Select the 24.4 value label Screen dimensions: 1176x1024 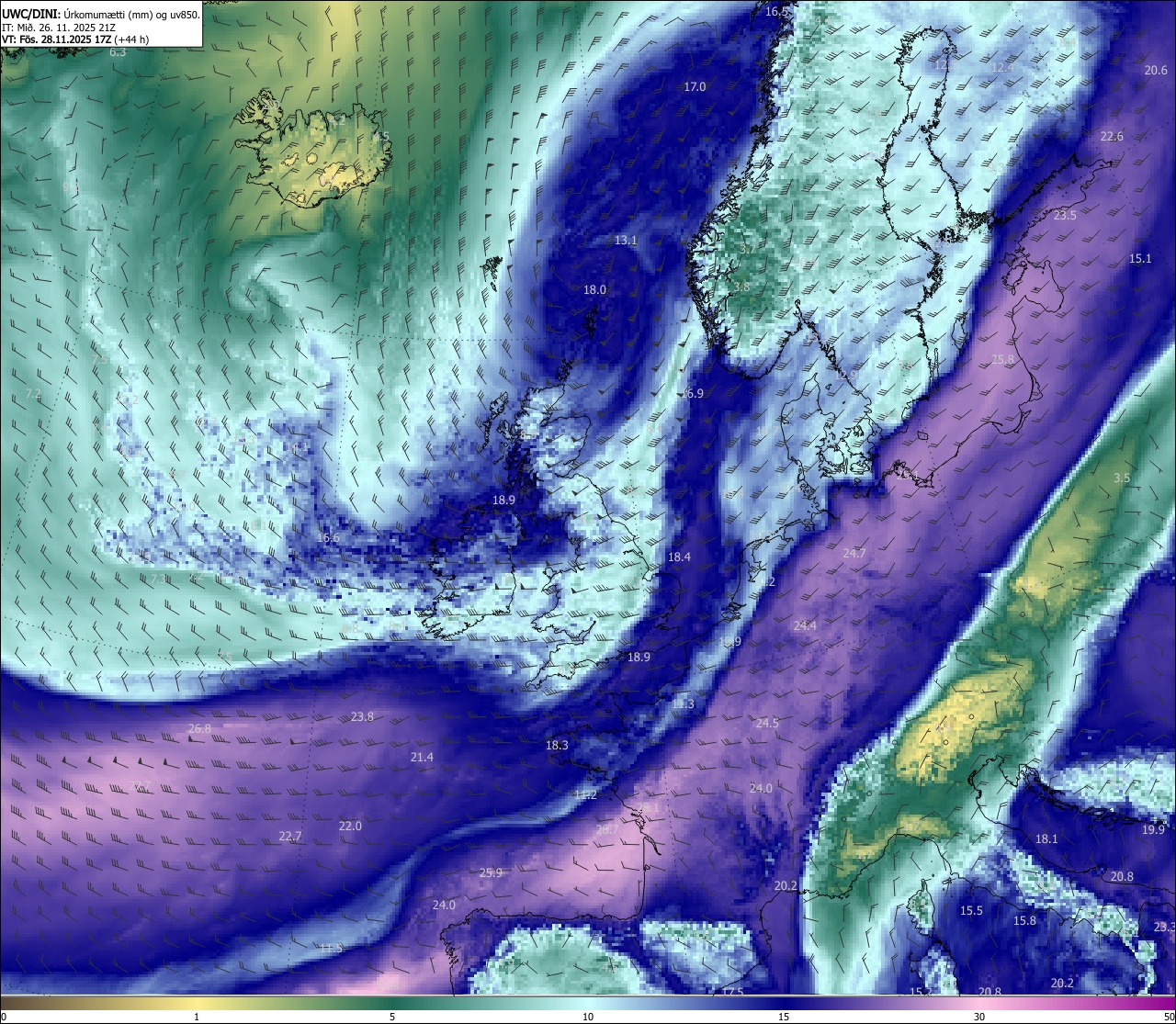pos(805,625)
